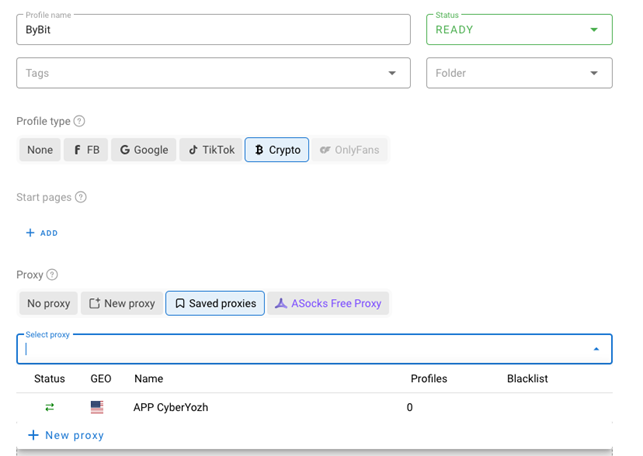
Task: Click the green proxy status arrows icon
Action: point(49,407)
